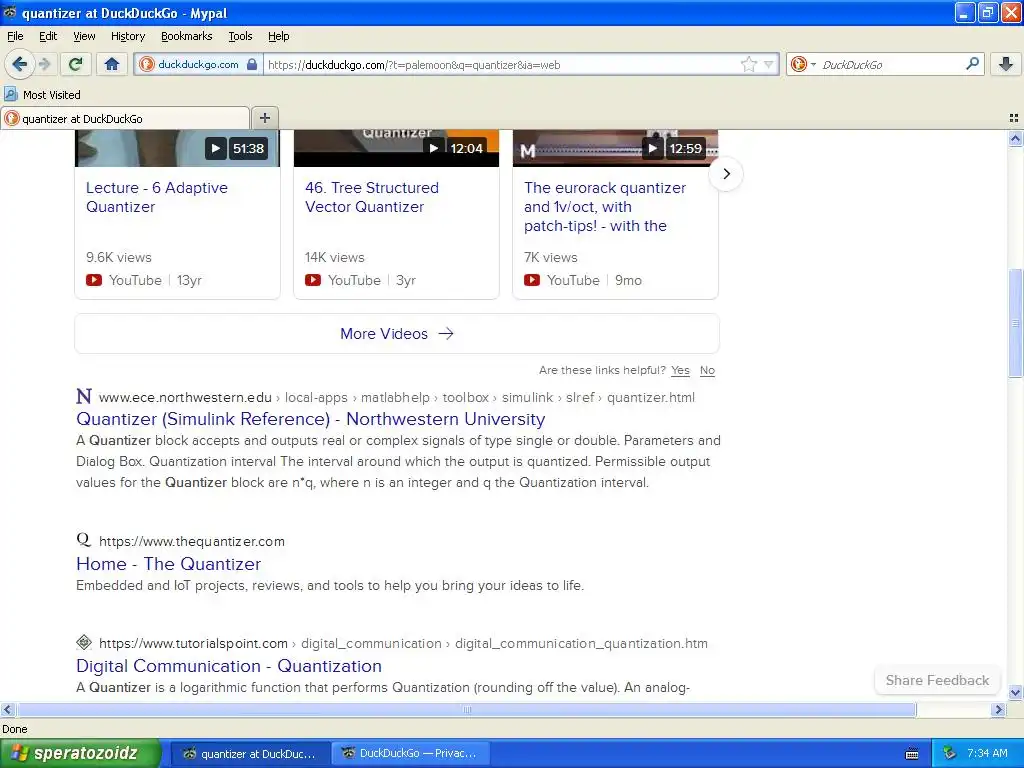
Task: Open Most Visited bookmarks folder
Action: point(42,95)
